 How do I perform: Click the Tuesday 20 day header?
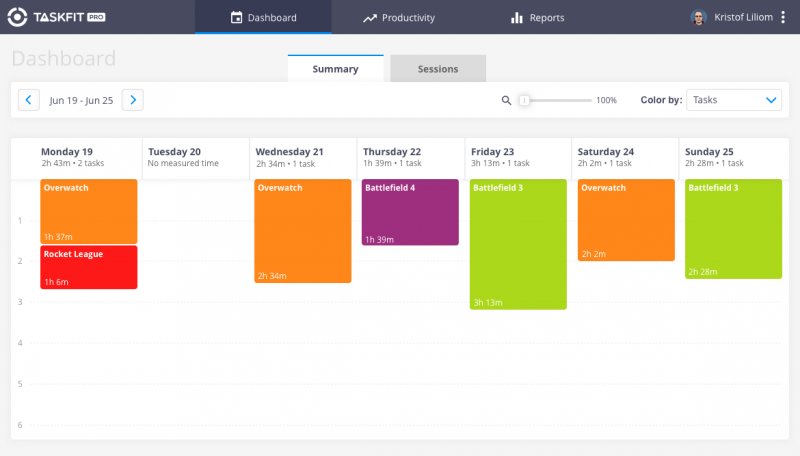(x=174, y=151)
